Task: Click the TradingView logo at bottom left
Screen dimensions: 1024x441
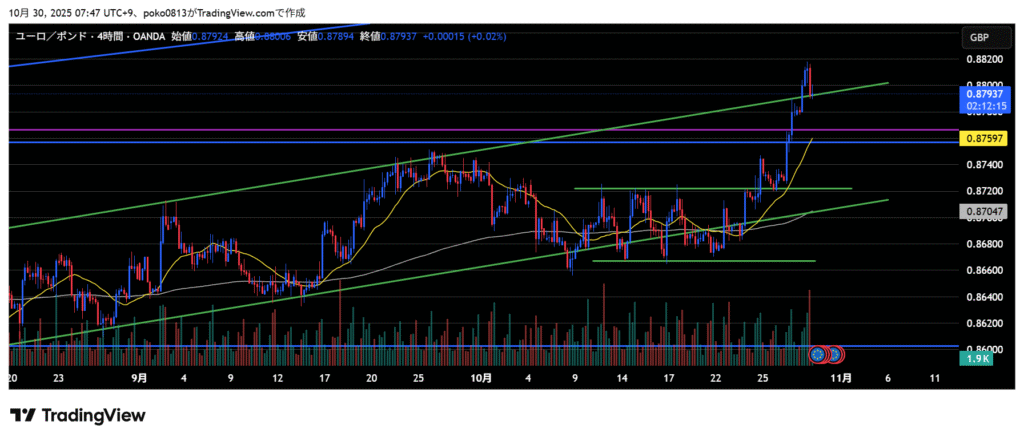Action: (x=78, y=415)
